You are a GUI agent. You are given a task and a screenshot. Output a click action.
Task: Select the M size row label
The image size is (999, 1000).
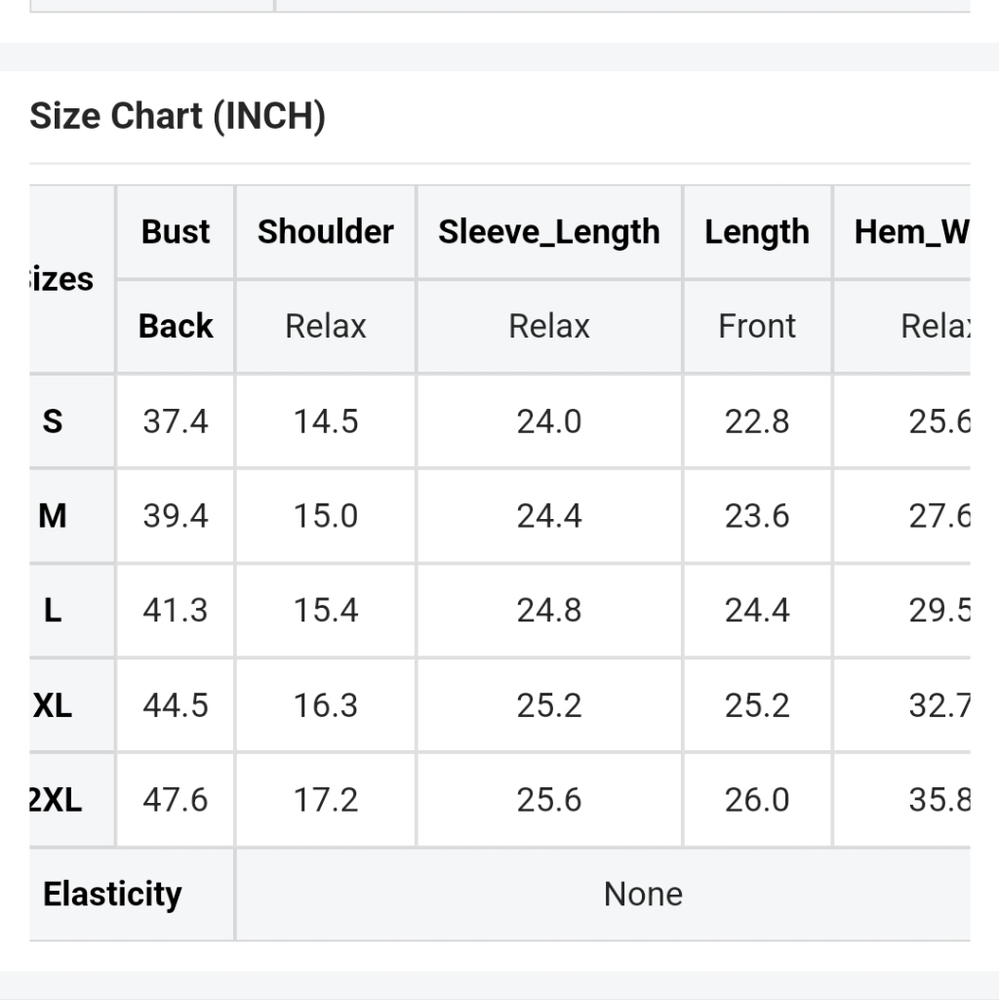pos(52,516)
